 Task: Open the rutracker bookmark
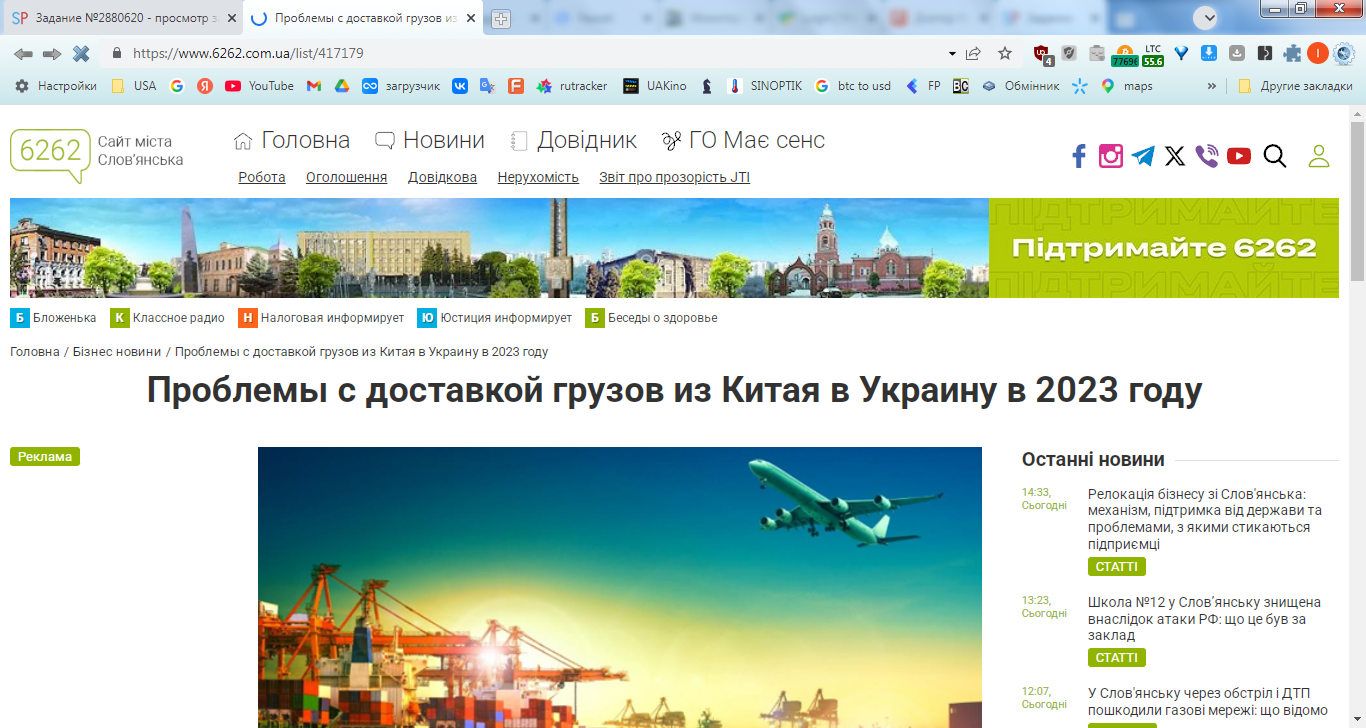[x=572, y=86]
